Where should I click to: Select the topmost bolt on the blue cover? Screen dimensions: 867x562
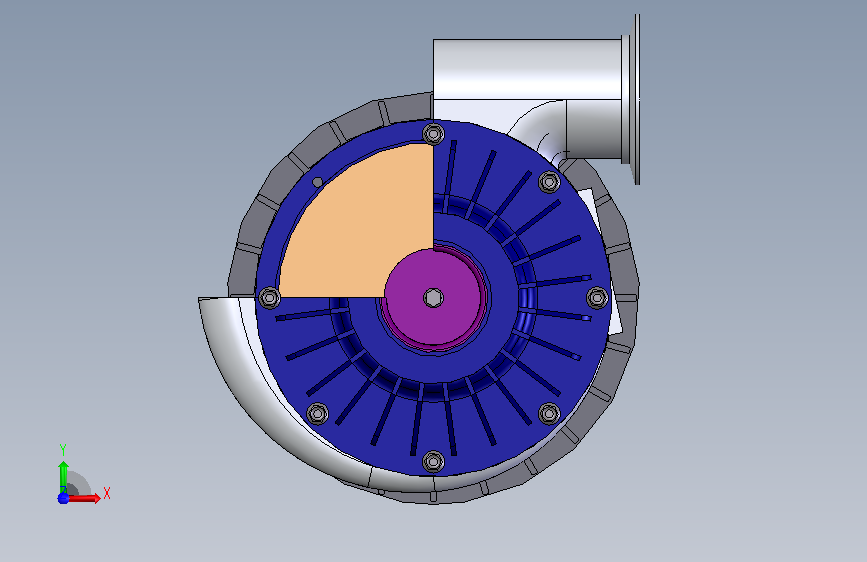434,134
